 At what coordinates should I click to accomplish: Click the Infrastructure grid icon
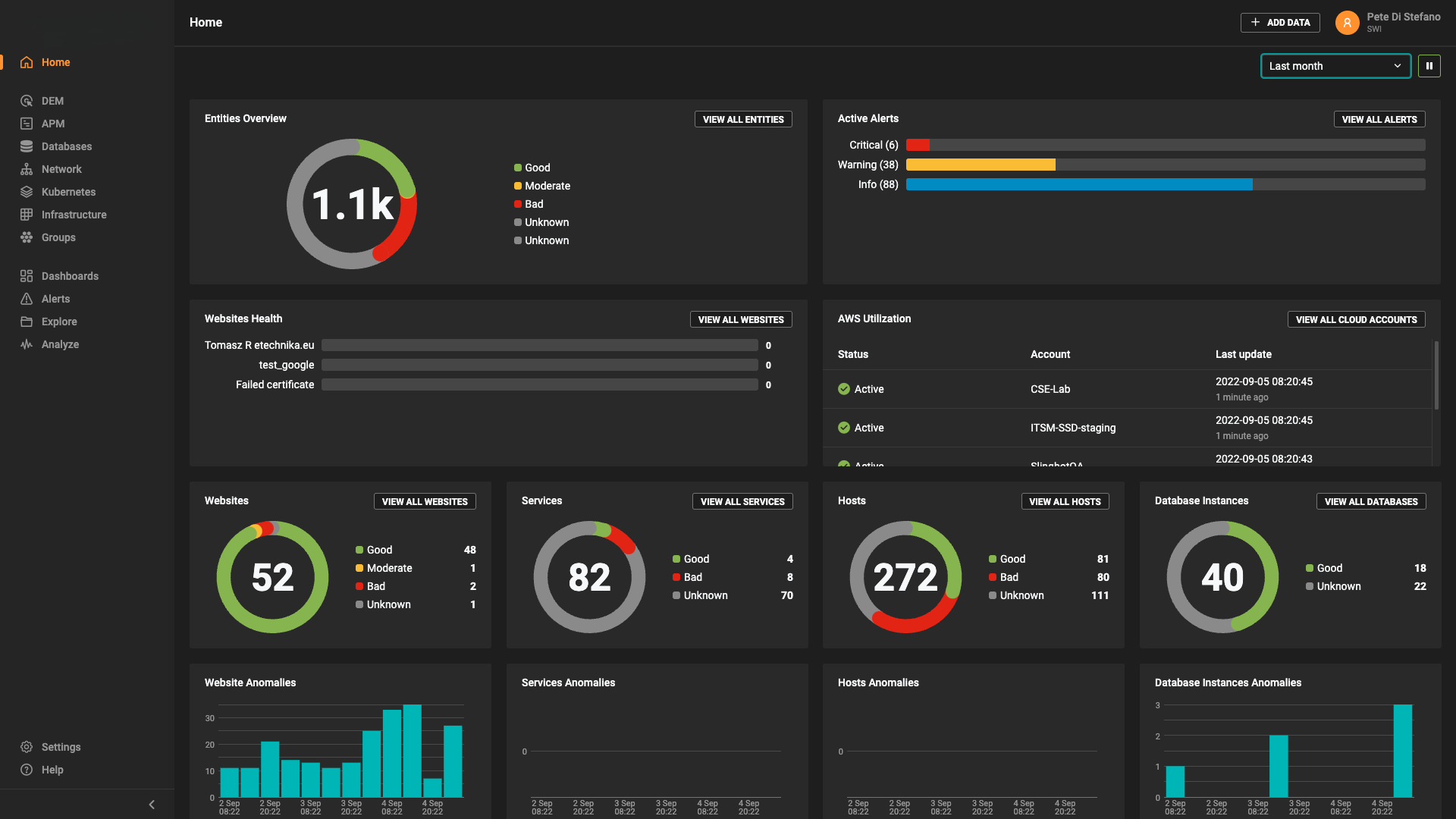point(27,215)
